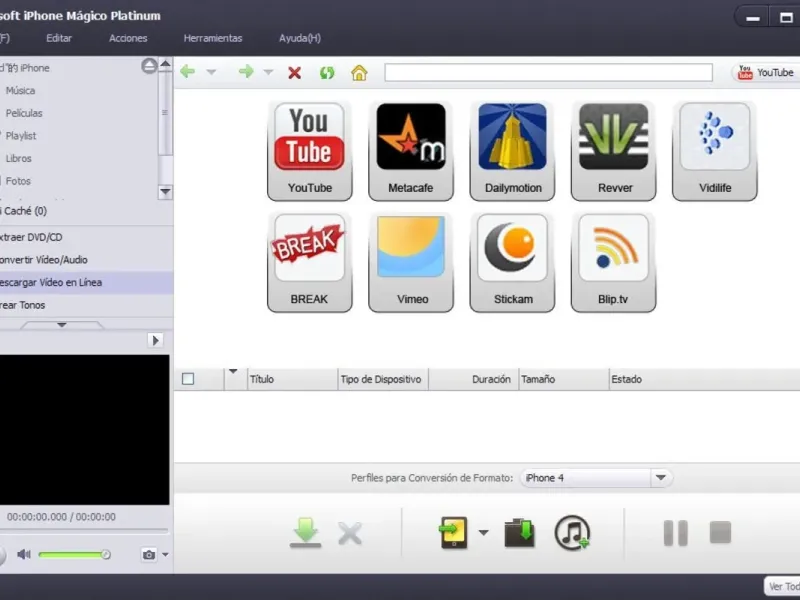This screenshot has height=600, width=800.
Task: Open the Acciones menu
Action: pos(128,38)
